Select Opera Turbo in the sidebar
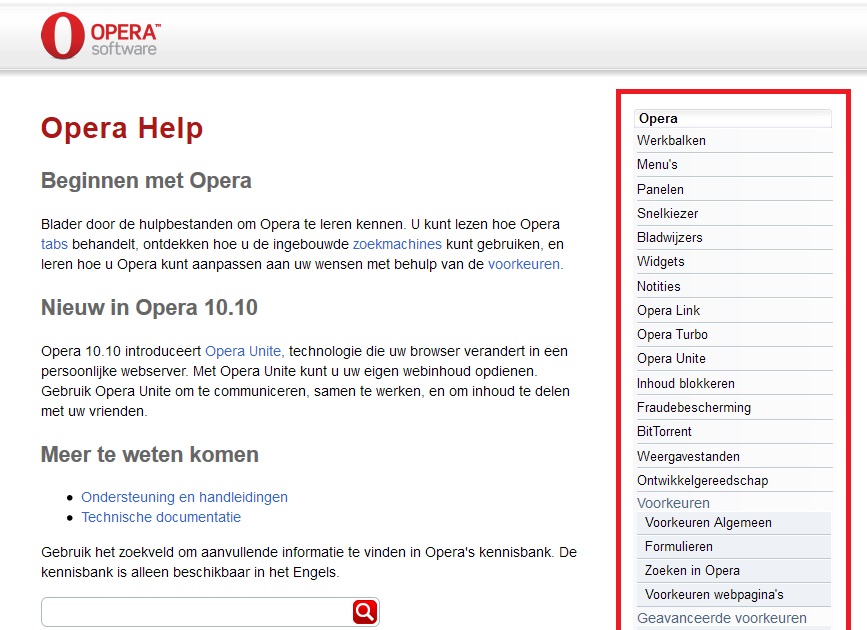This screenshot has height=630, width=867. coord(671,335)
